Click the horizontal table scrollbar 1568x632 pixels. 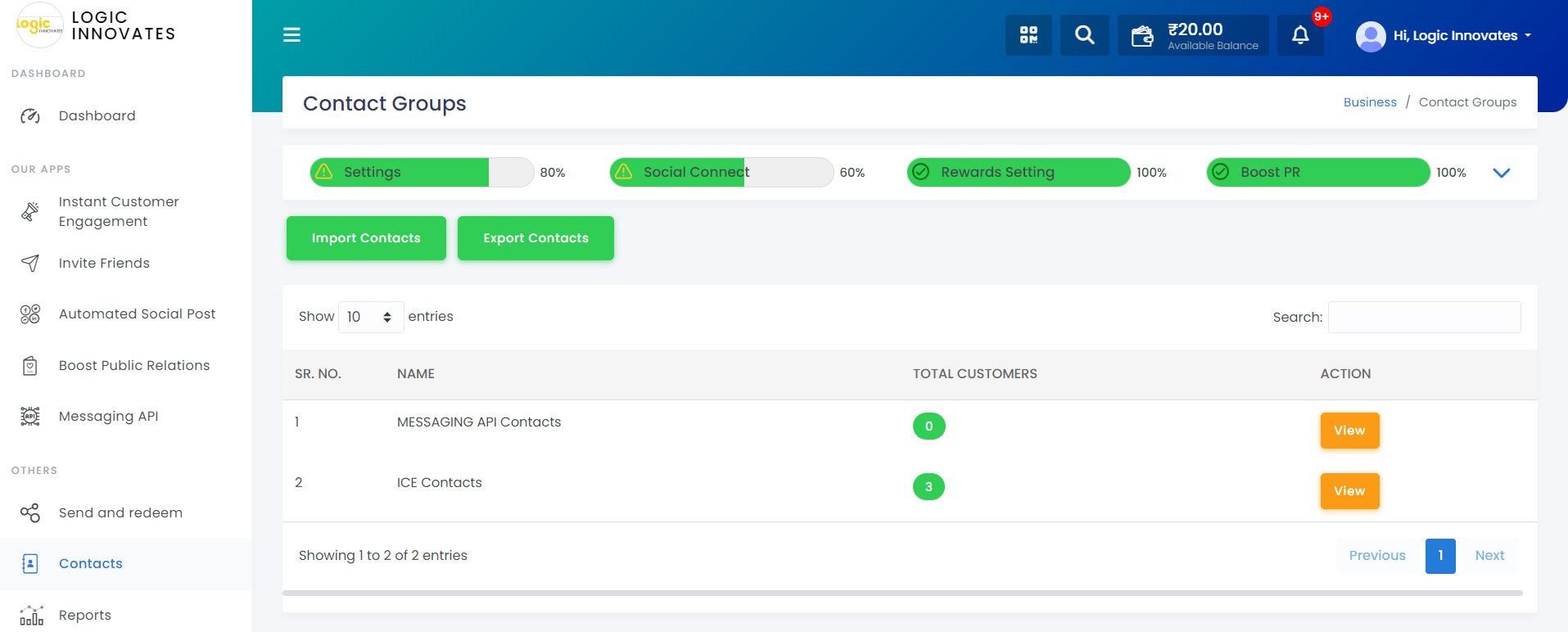click(902, 593)
